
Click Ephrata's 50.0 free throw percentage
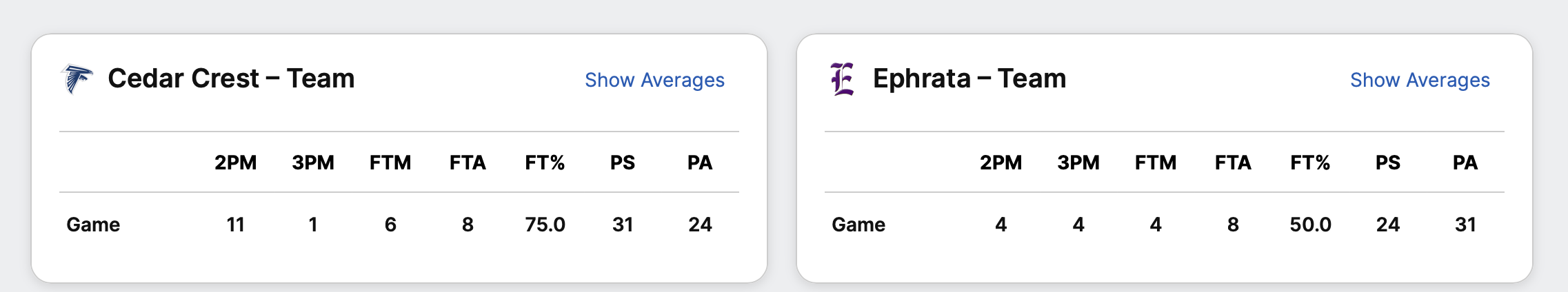[x=1310, y=225]
